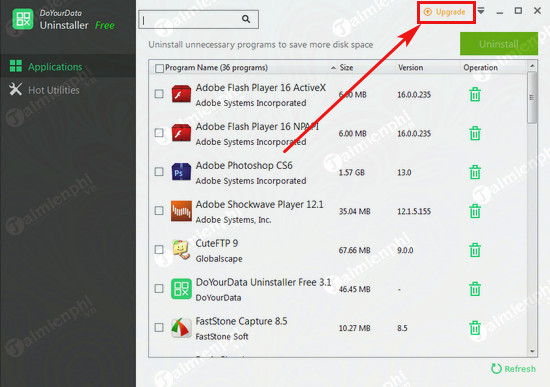Click the 'FastStone Soft' publisher text
The image size is (550, 387).
coord(222,337)
